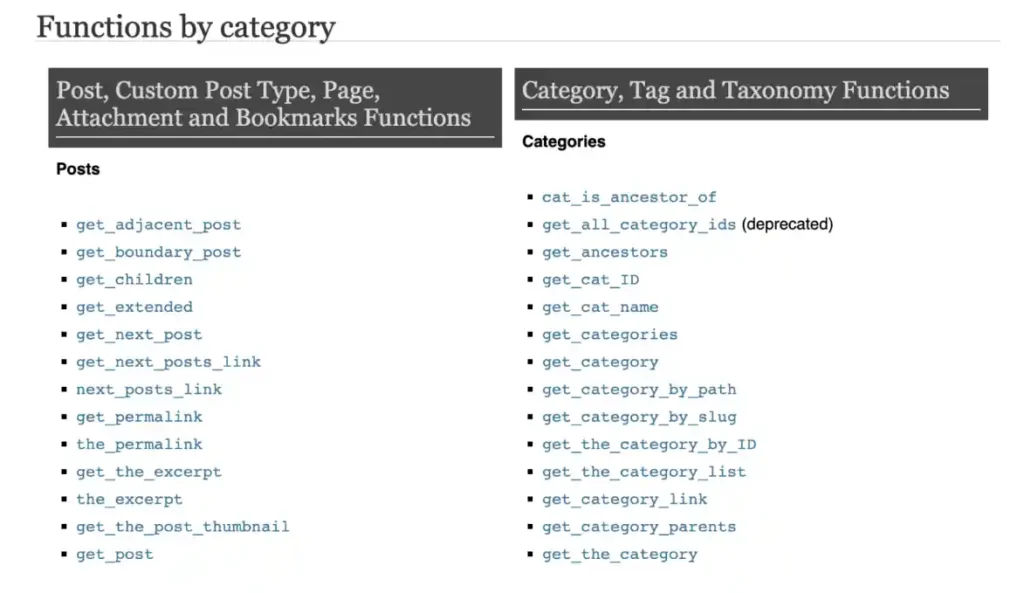Open the get_boundary_post function page
This screenshot has height=593, width=1024.
pyautogui.click(x=158, y=252)
